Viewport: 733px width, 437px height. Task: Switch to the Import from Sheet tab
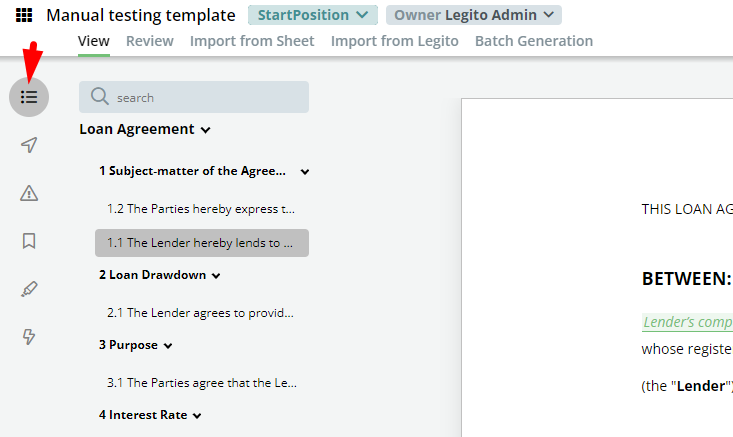pyautogui.click(x=252, y=41)
